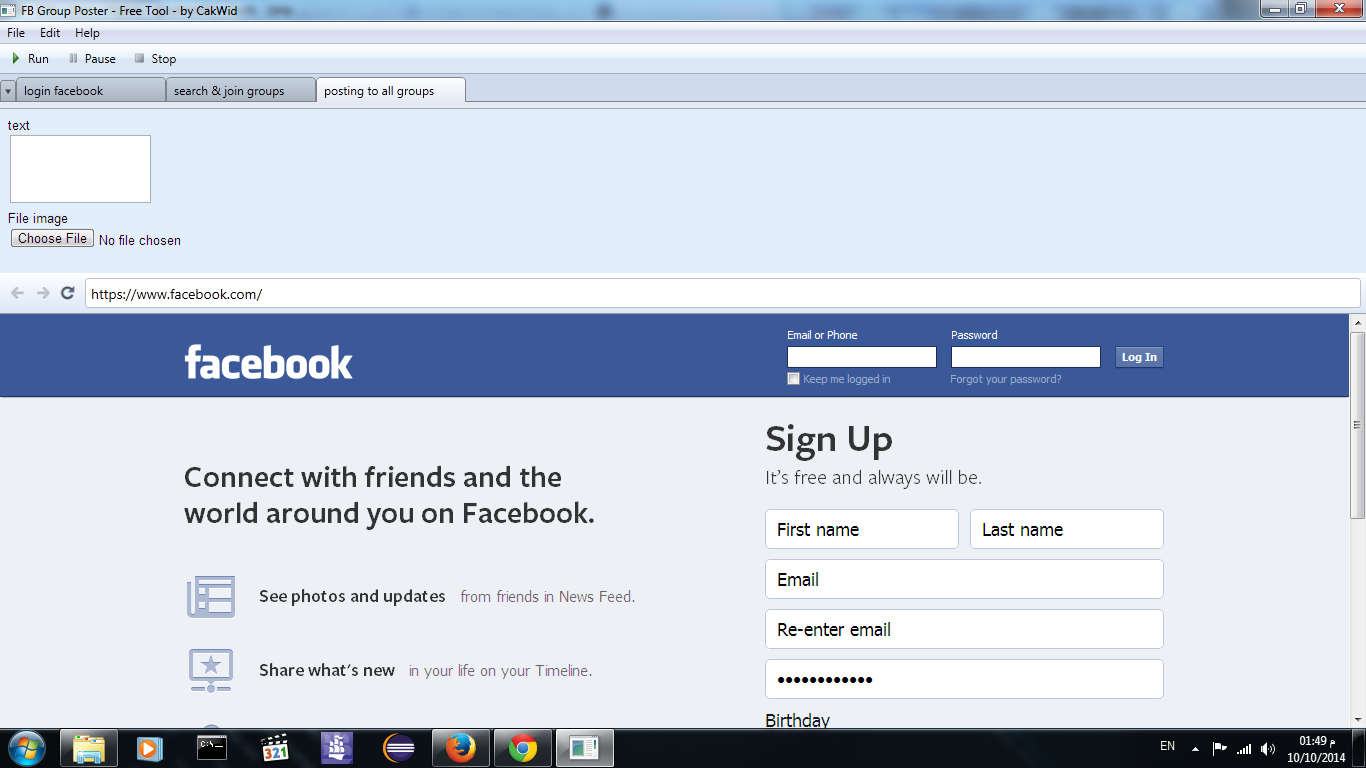This screenshot has width=1366, height=768.
Task: Stop the automation task
Action: click(155, 59)
